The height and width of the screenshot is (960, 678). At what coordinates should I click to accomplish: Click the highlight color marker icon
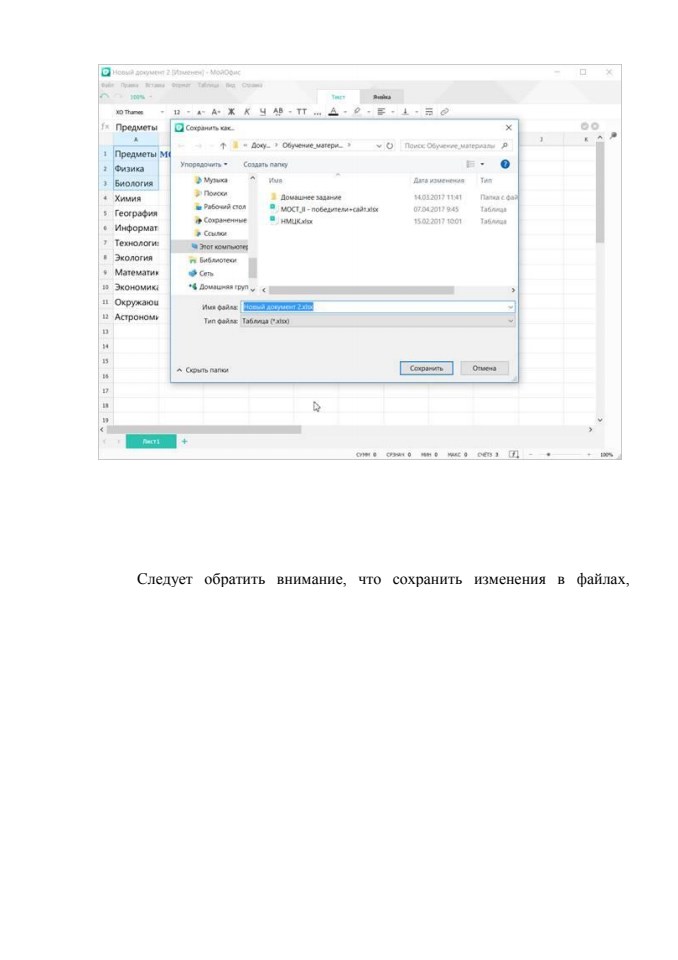click(357, 111)
